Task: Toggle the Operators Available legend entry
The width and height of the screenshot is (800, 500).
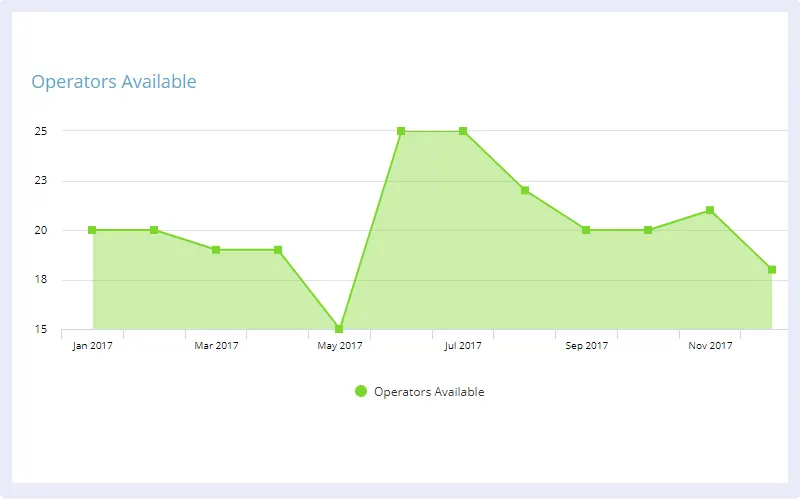Action: click(x=419, y=392)
